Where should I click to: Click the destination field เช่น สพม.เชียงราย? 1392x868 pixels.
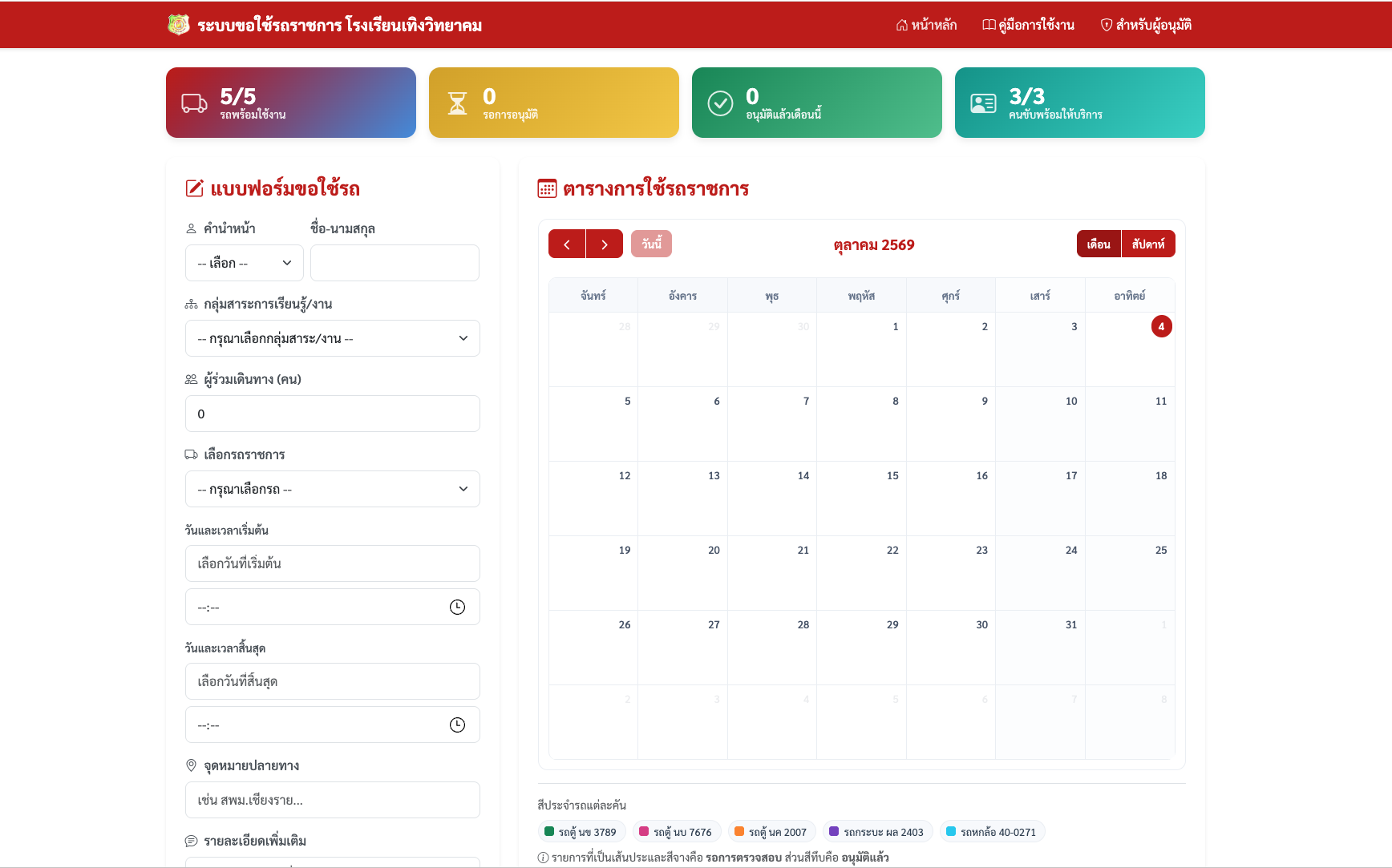tap(333, 800)
